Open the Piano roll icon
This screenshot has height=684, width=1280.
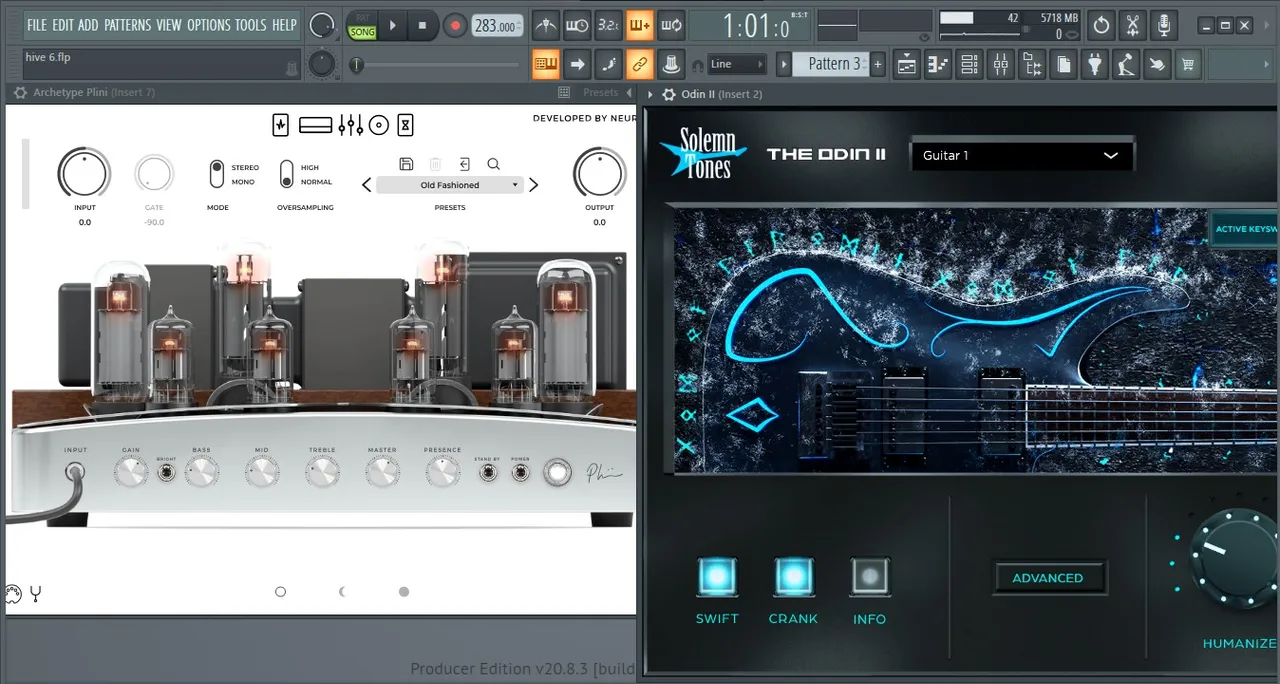point(938,64)
